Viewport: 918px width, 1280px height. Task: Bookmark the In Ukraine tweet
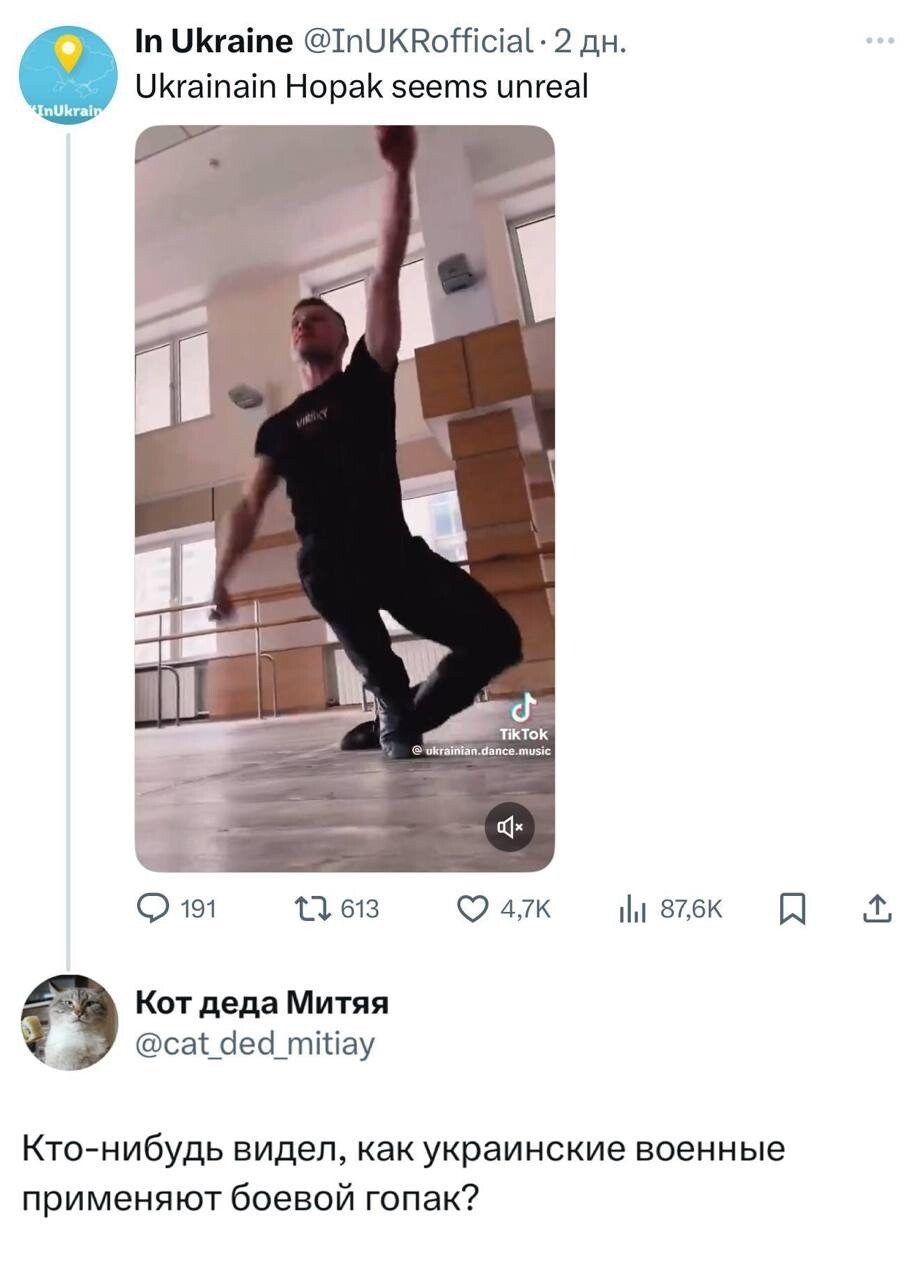click(793, 908)
